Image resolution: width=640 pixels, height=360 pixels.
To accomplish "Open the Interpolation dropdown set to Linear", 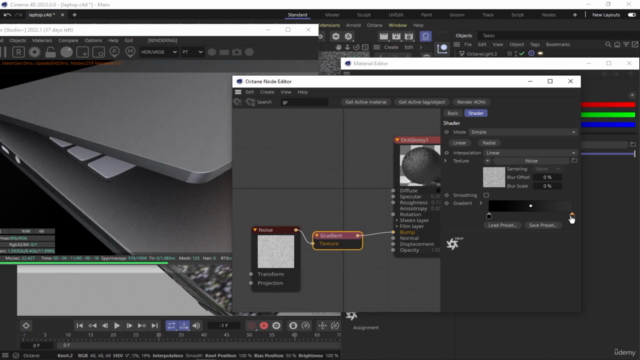I will click(x=531, y=153).
